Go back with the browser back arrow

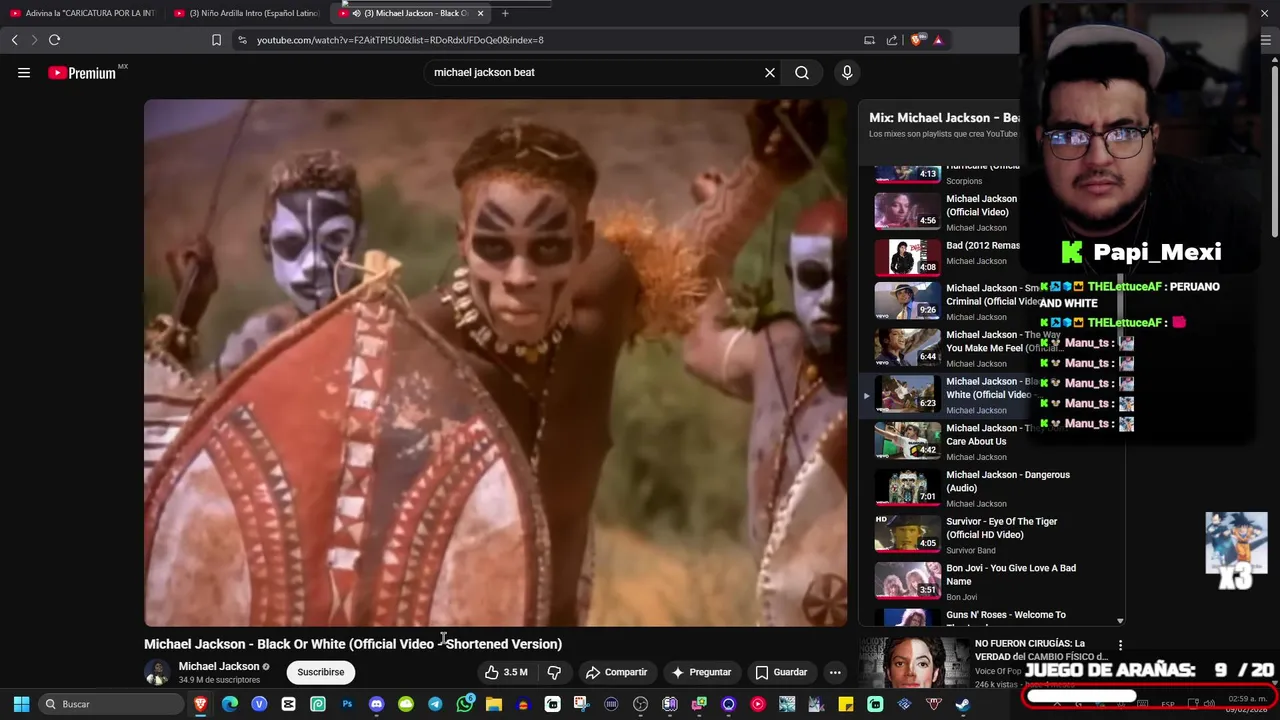point(14,40)
